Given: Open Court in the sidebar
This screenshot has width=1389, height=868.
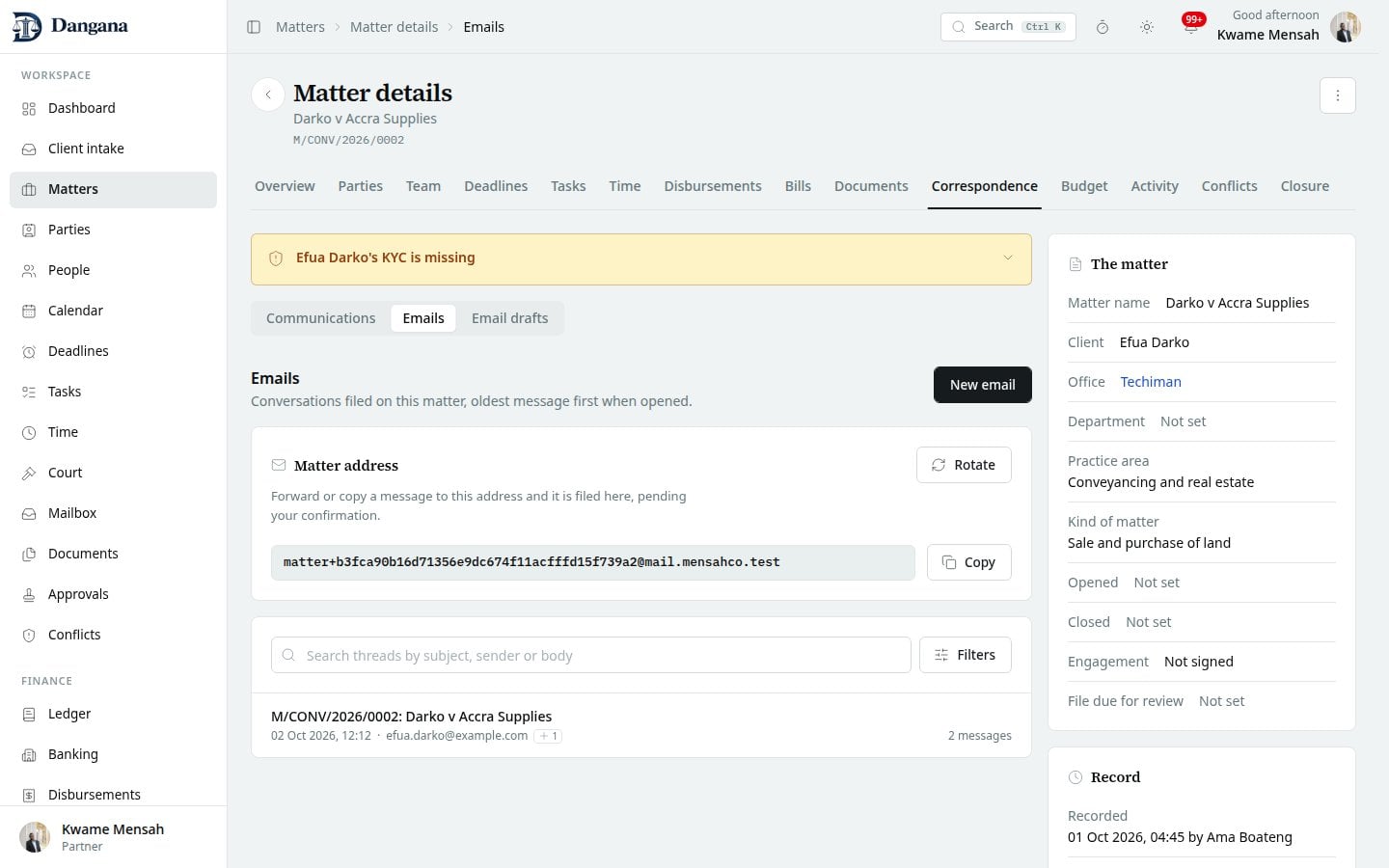Looking at the screenshot, I should (x=113, y=473).
